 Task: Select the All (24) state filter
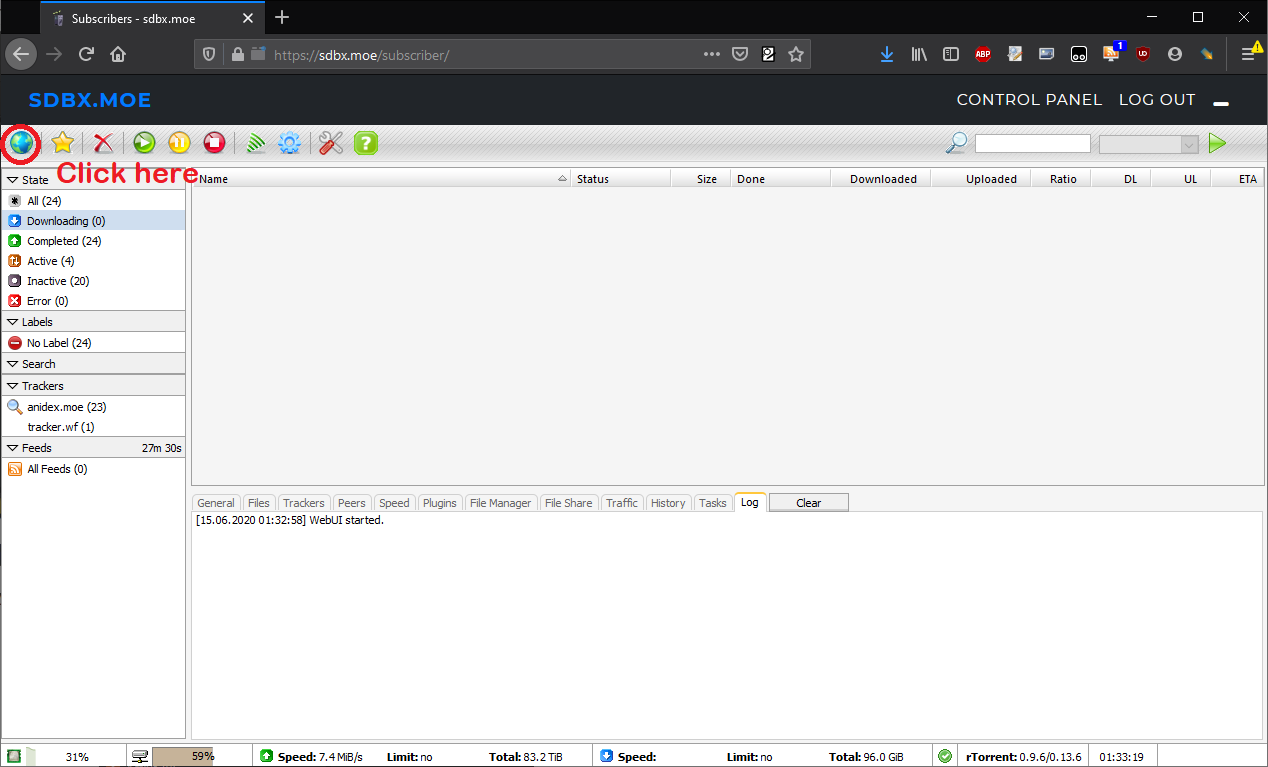click(93, 201)
